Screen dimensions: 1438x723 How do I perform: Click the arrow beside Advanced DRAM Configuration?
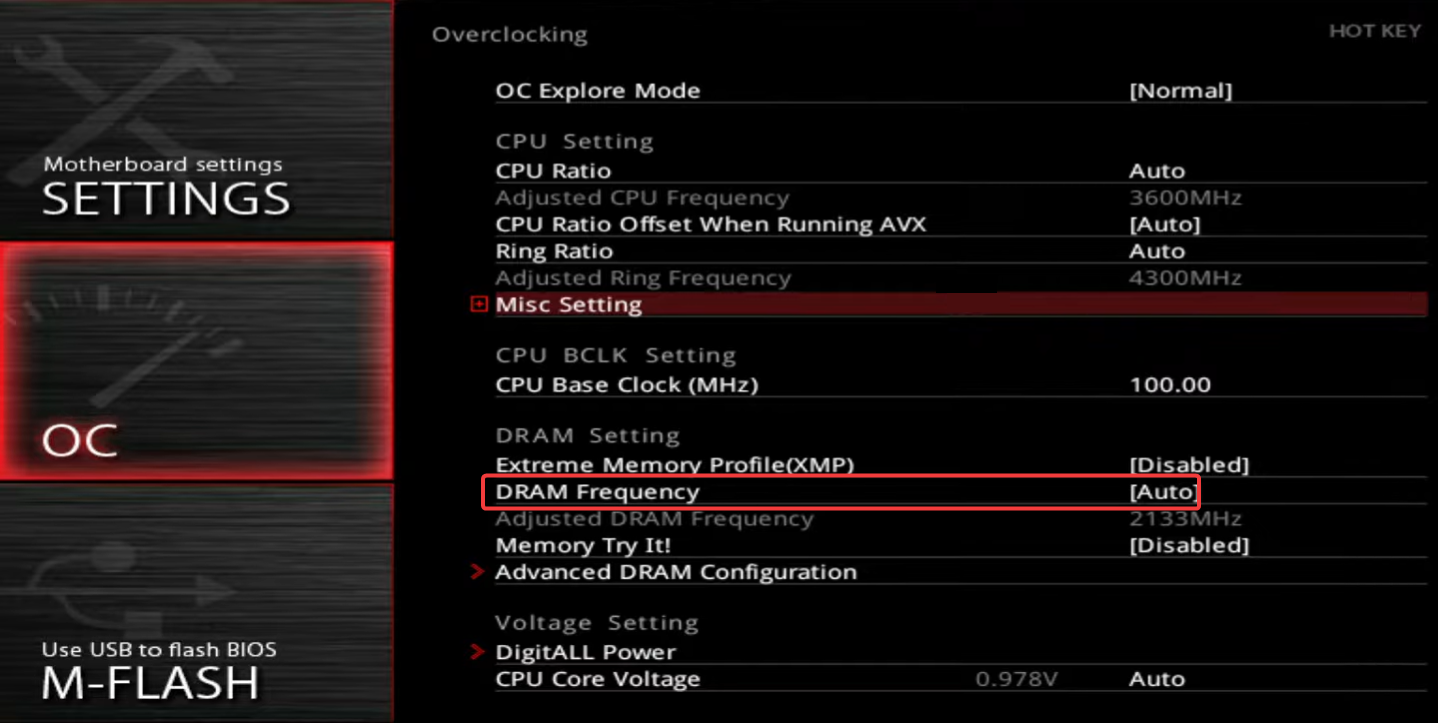[x=478, y=572]
